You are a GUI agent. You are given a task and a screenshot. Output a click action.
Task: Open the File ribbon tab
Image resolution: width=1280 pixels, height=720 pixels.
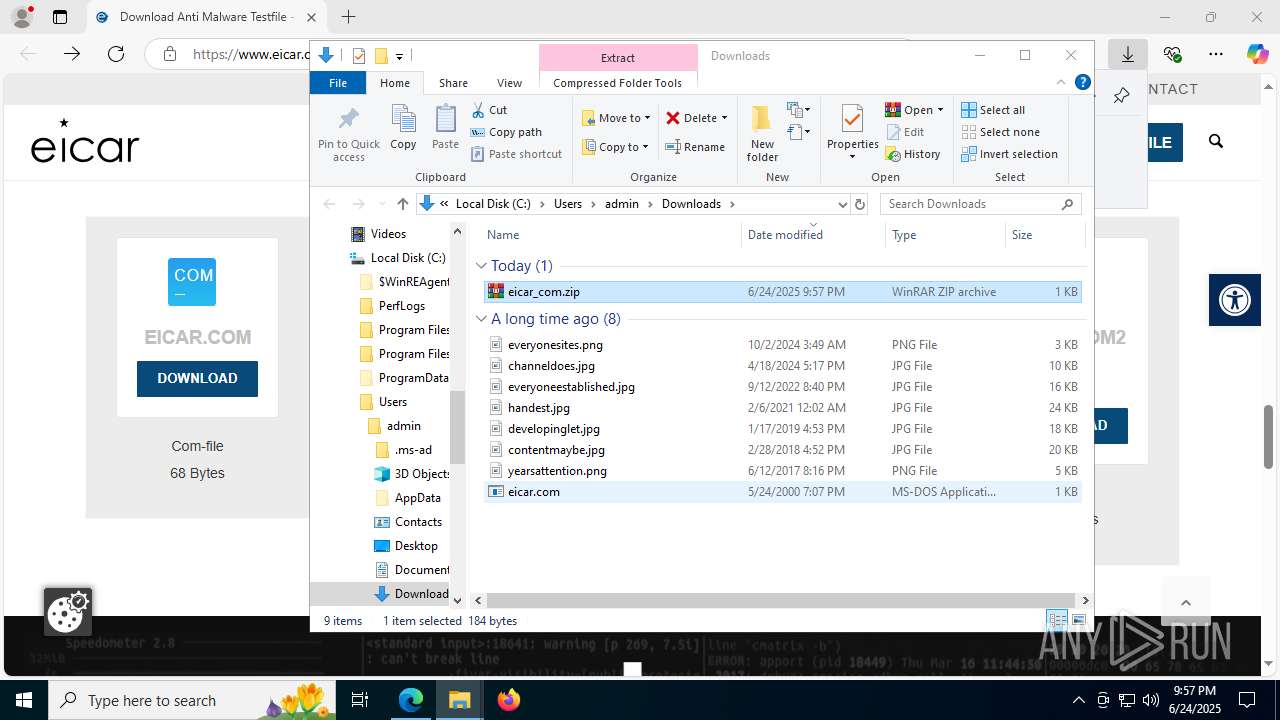tap(338, 83)
